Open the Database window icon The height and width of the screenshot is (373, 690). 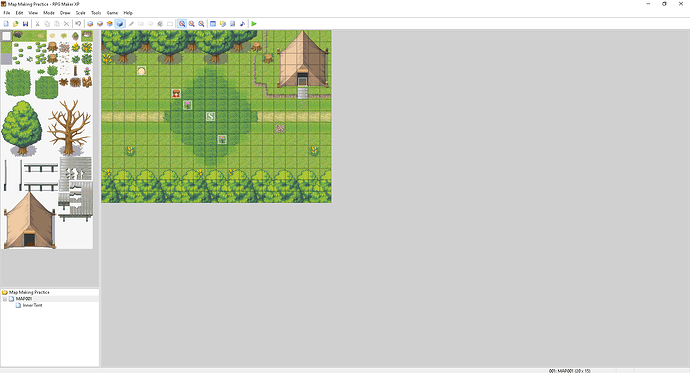coord(213,24)
